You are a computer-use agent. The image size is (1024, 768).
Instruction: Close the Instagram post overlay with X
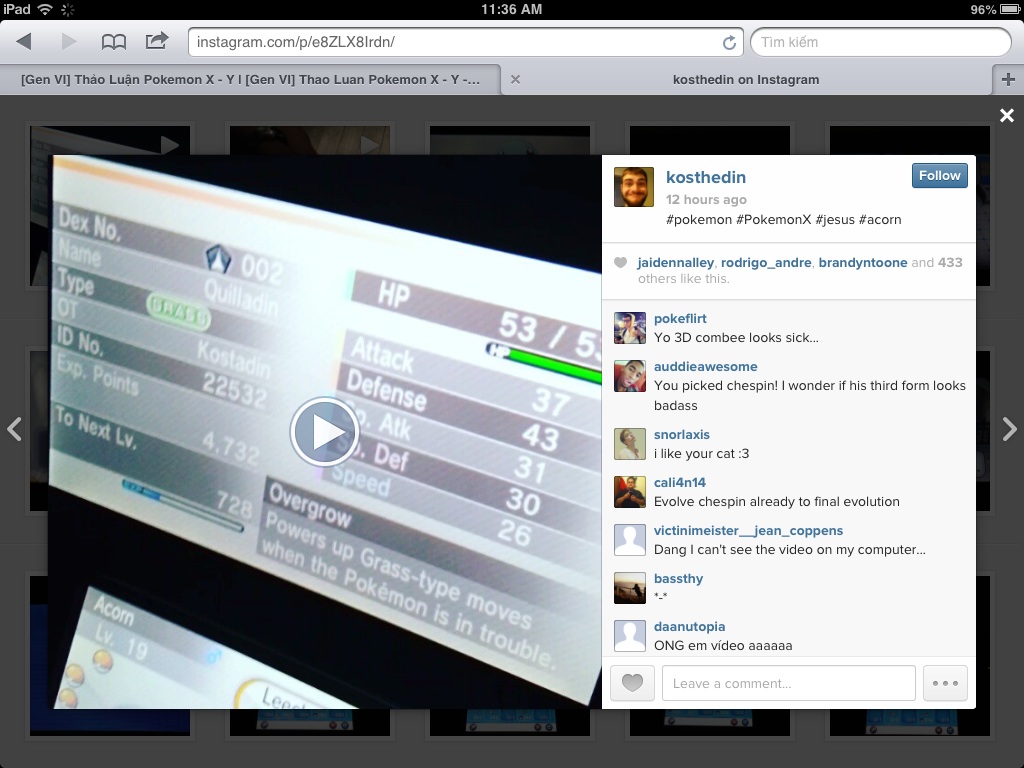pos(1006,116)
